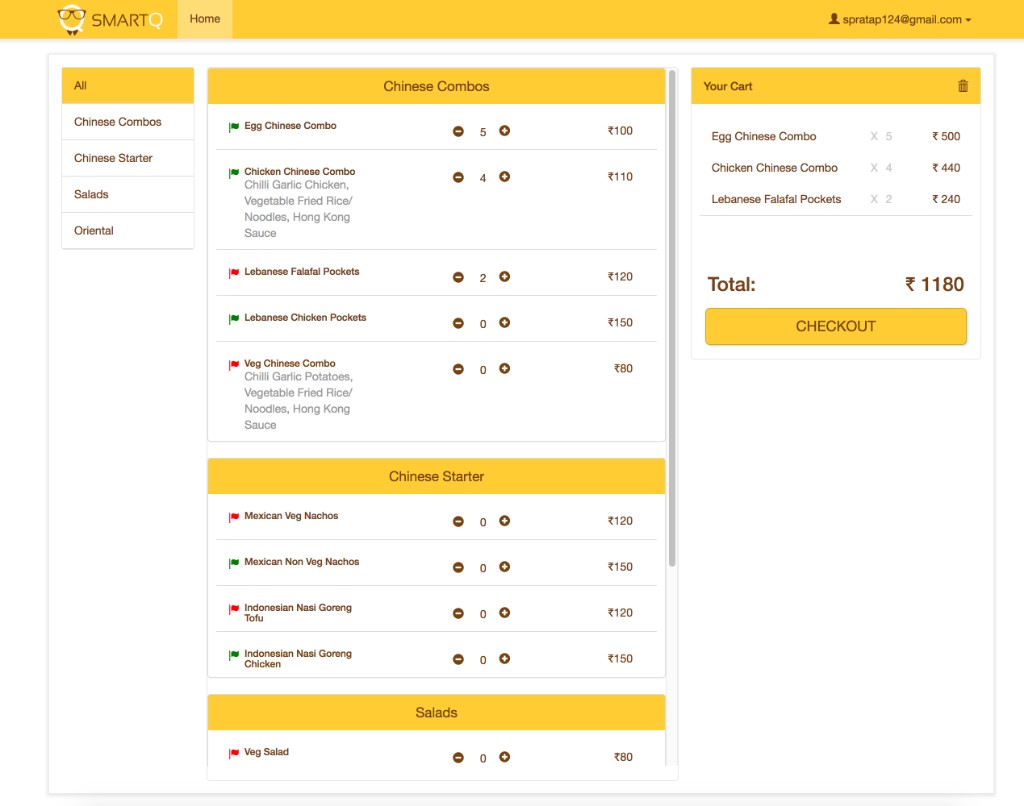The image size is (1024, 806).
Task: Click minus for Indonesian Nasi Goreng Chicken
Action: coord(458,659)
